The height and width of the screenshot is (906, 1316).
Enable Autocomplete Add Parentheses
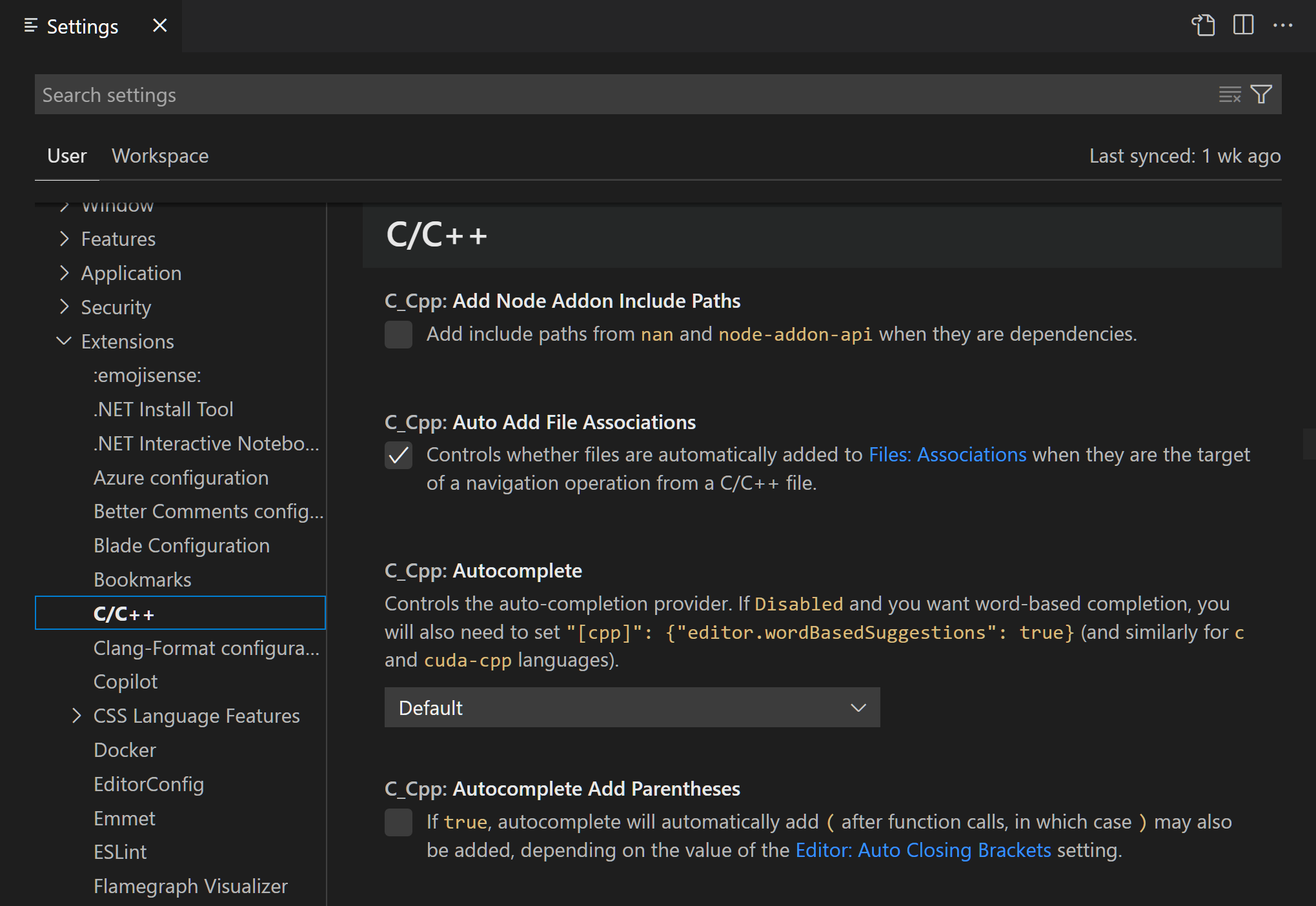click(398, 822)
